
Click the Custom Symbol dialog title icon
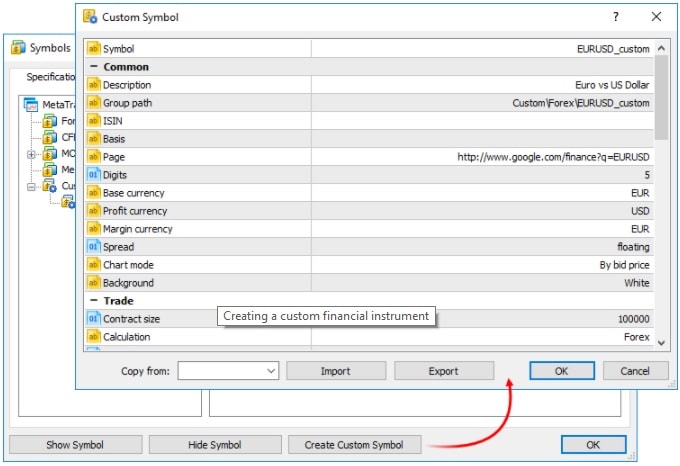(90, 17)
